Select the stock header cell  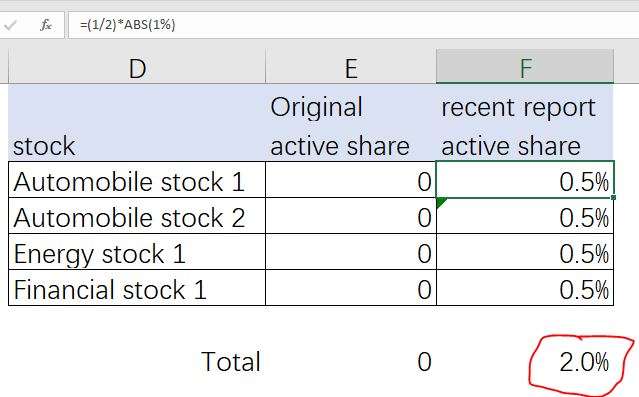tap(137, 123)
